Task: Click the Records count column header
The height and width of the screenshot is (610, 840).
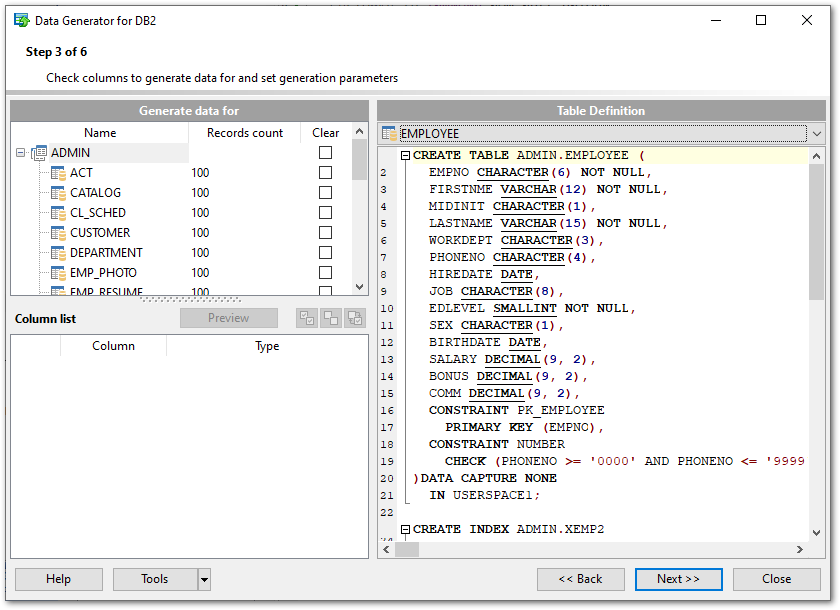Action: [x=245, y=133]
